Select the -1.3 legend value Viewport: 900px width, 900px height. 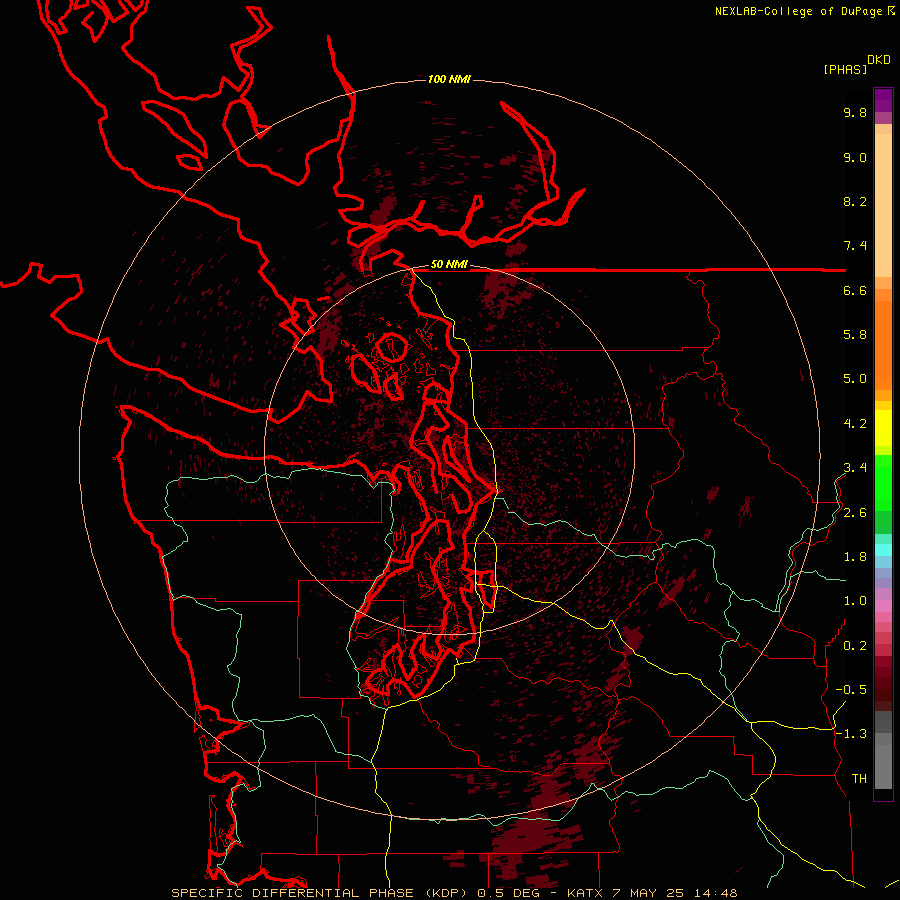pos(851,734)
